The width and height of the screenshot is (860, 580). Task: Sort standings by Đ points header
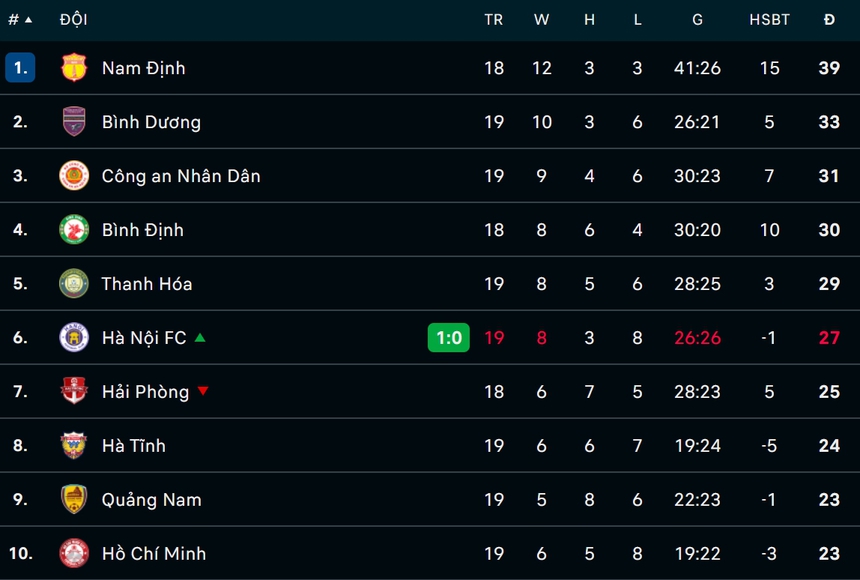[829, 19]
